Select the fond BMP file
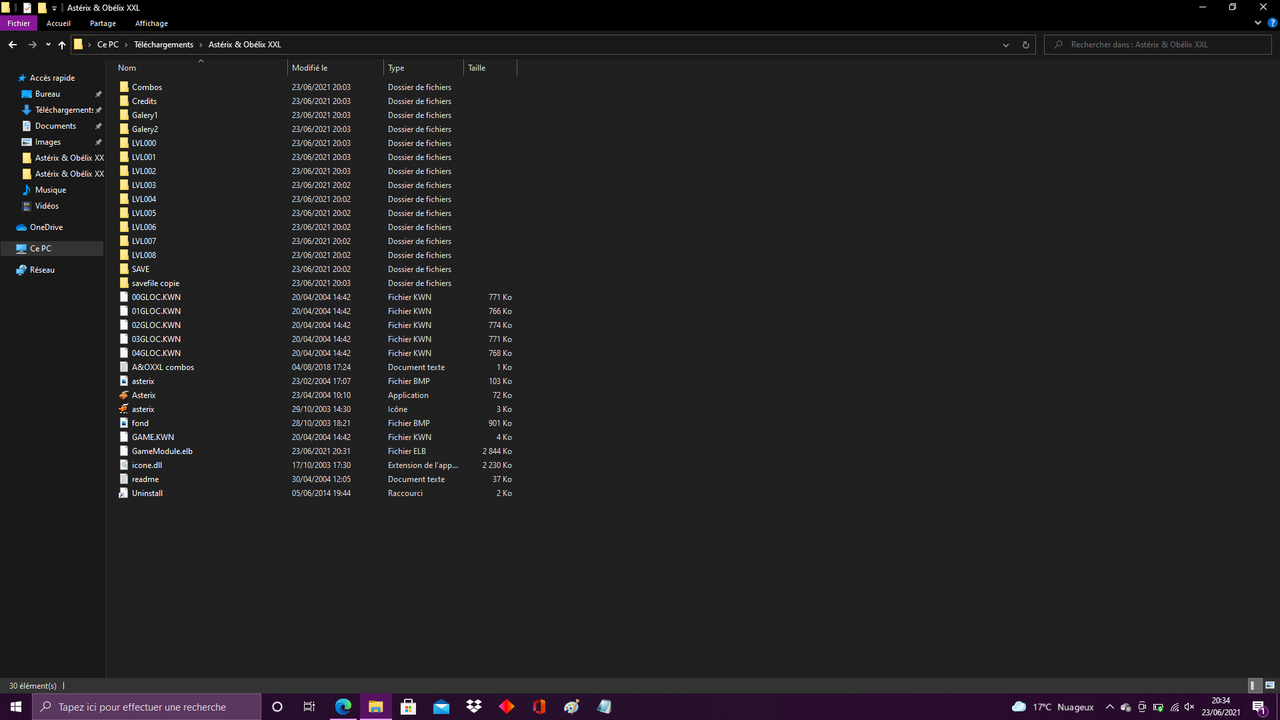 click(140, 423)
